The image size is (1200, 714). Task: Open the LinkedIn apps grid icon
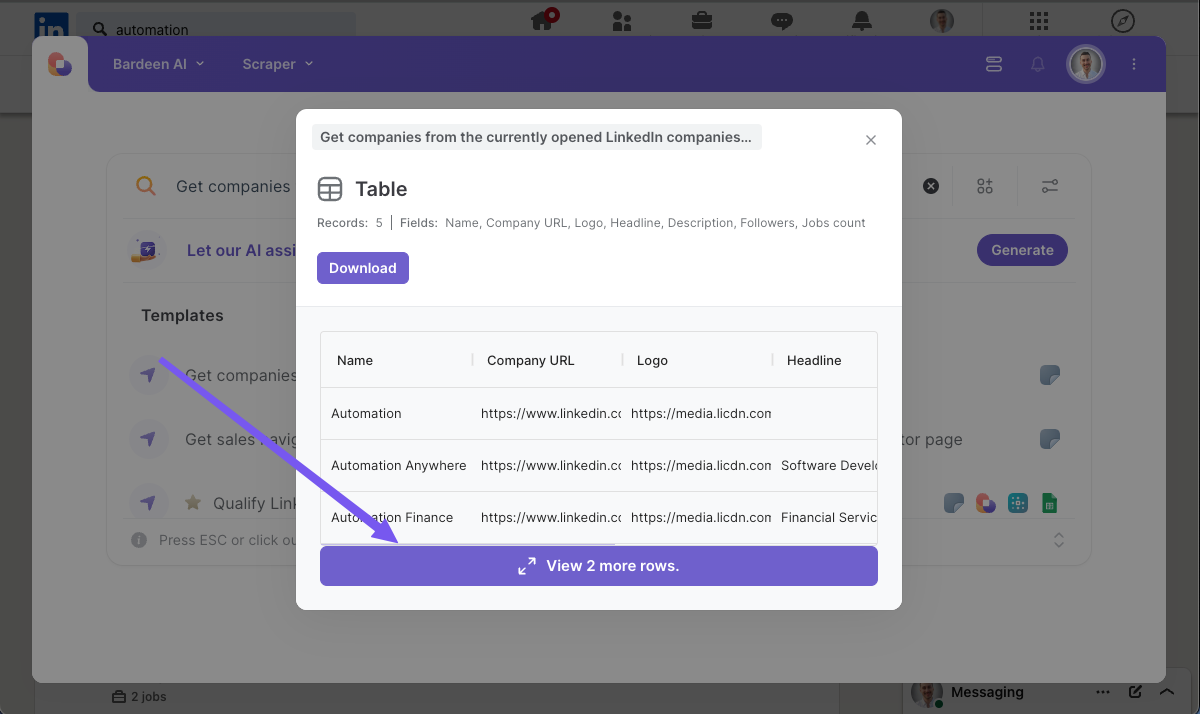point(1039,20)
